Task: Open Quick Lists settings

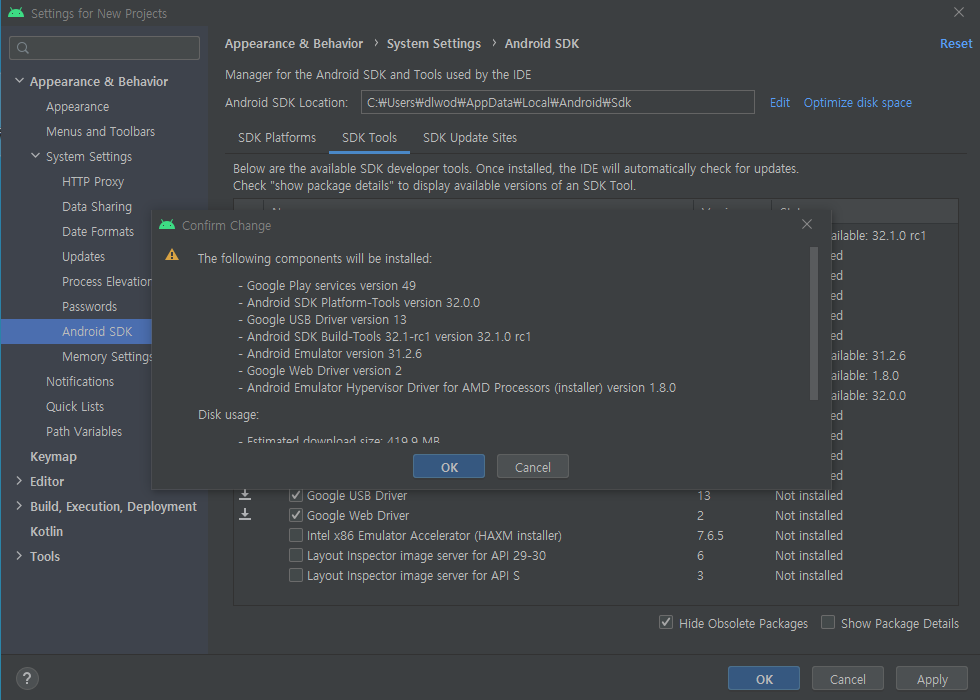Action: point(75,406)
